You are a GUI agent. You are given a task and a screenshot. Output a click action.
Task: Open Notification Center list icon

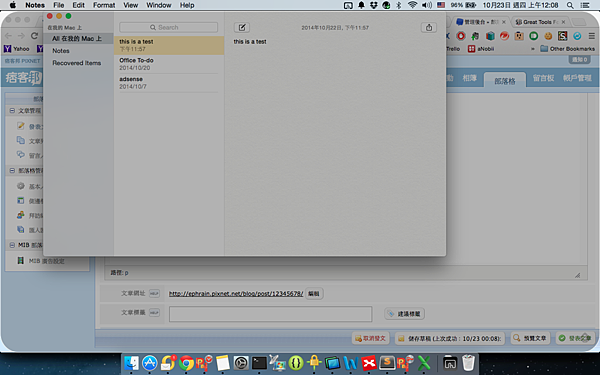585,5
